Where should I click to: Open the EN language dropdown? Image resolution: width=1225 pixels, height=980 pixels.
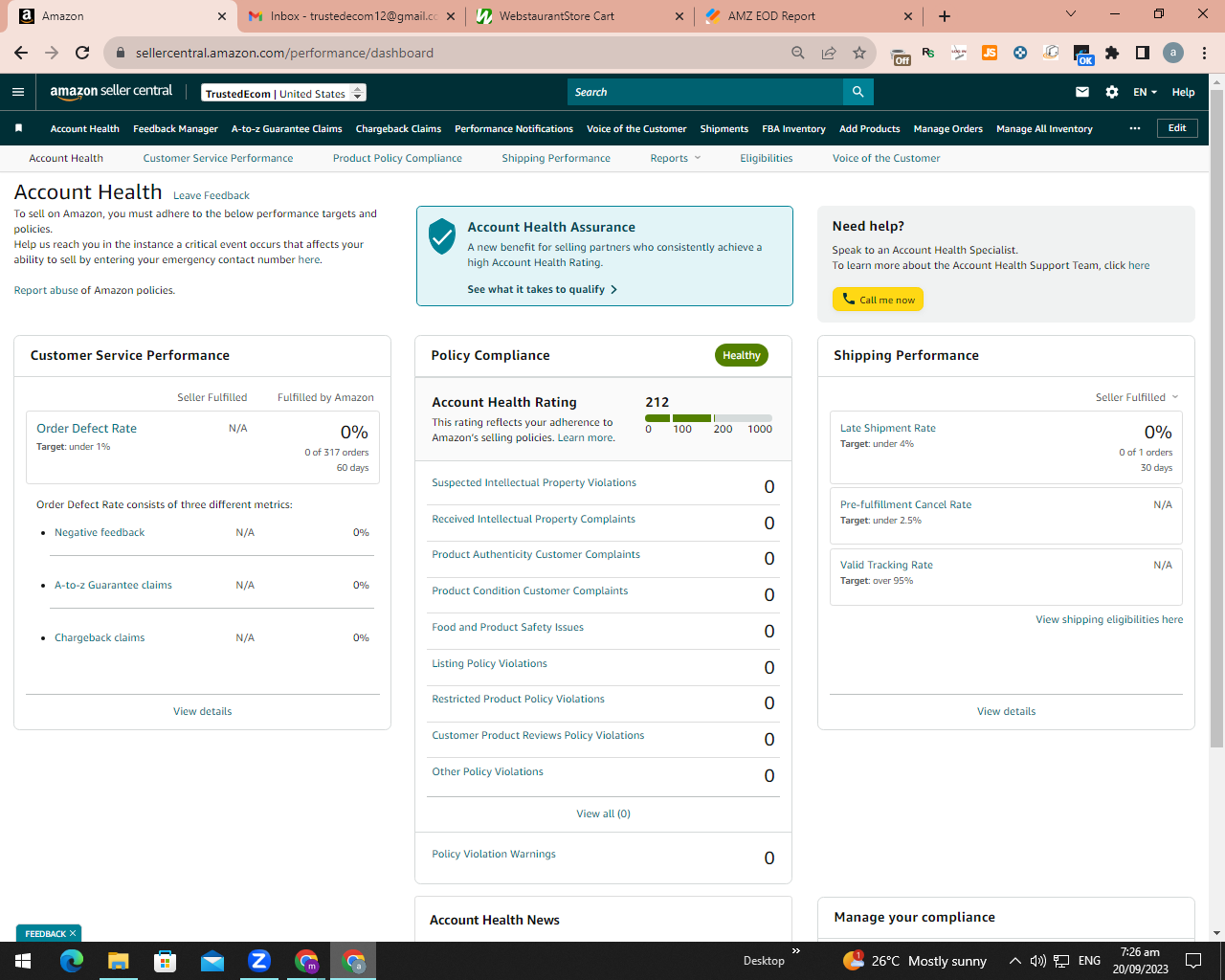[1145, 92]
